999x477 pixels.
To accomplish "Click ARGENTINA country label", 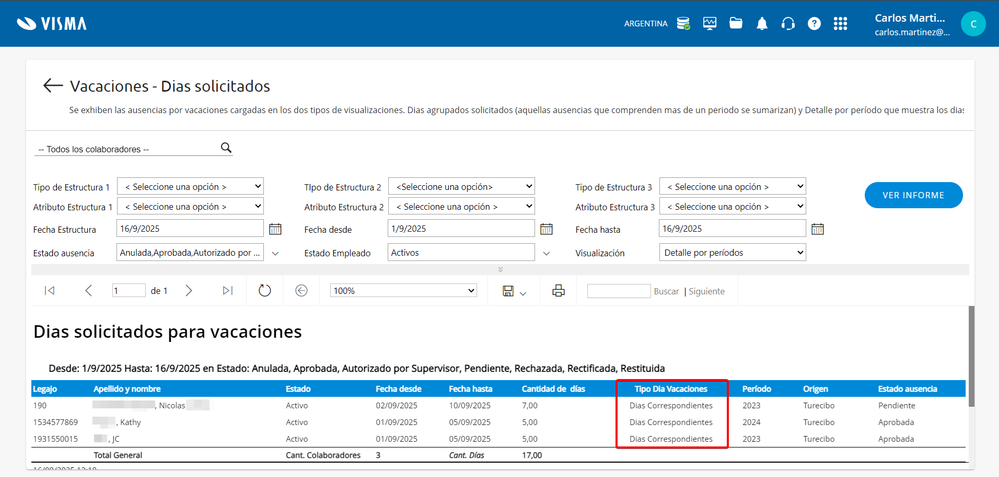I will click(645, 24).
